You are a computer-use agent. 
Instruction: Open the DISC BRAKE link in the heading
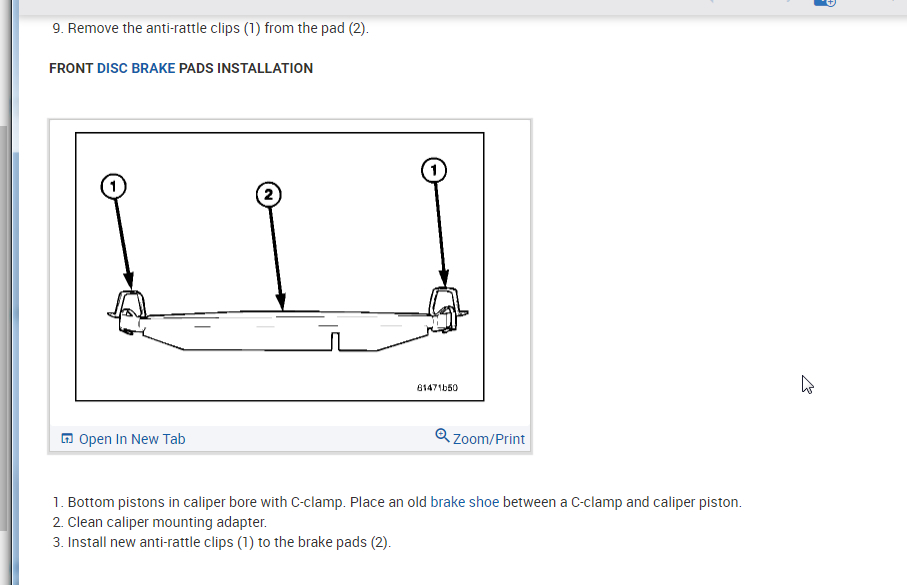point(136,68)
